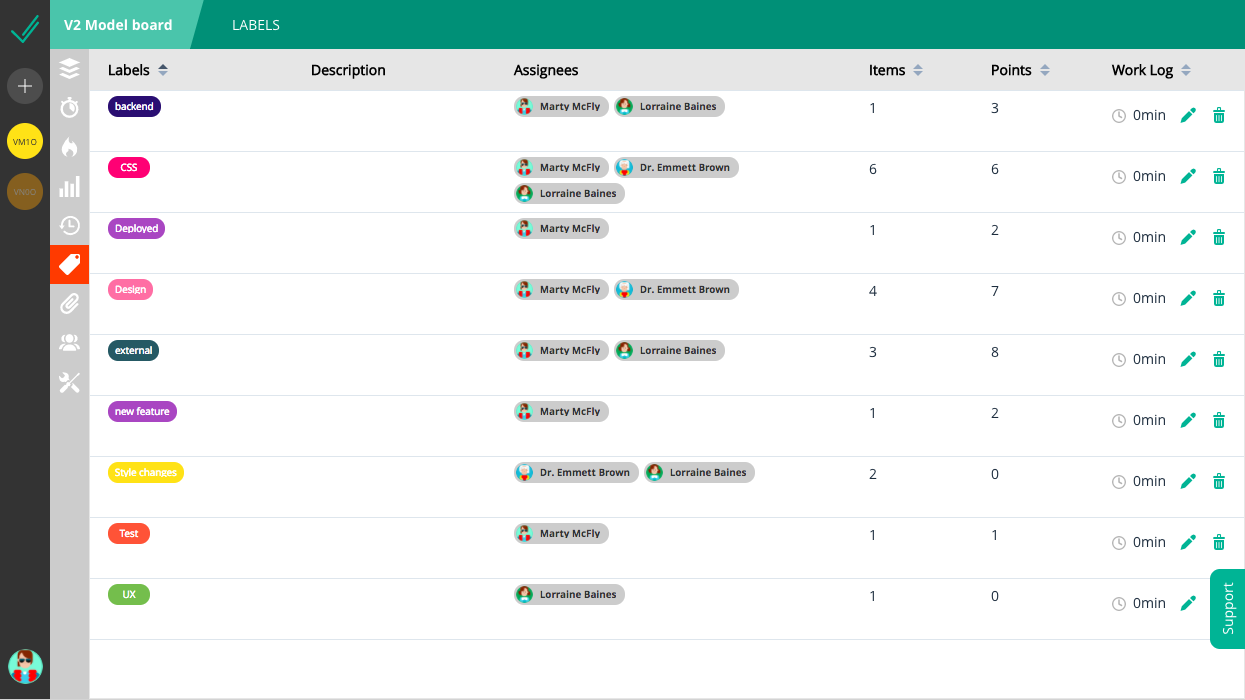The image size is (1245, 700).
Task: Select Lorraine Baines in external row
Action: pos(669,350)
